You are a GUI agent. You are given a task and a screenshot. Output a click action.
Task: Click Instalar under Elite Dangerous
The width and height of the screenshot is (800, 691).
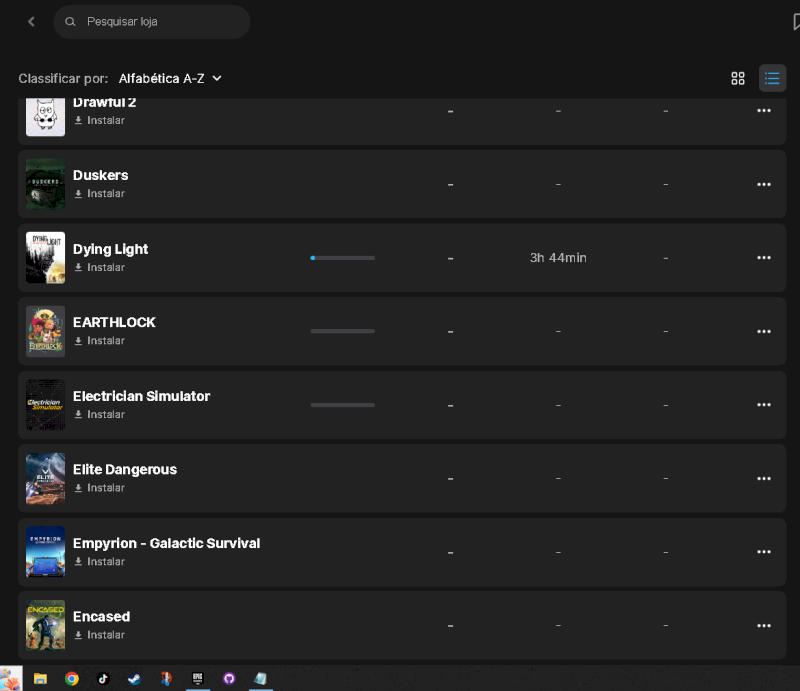point(99,488)
